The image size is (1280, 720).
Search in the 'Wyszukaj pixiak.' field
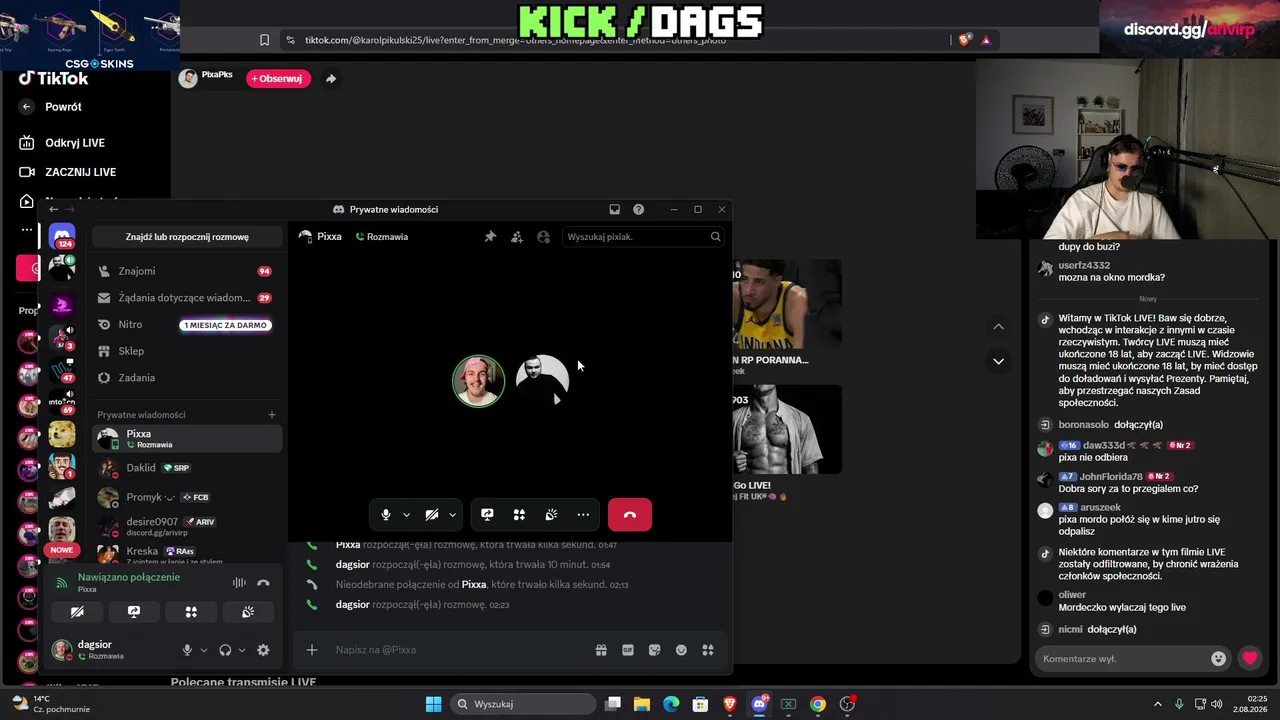click(x=643, y=237)
